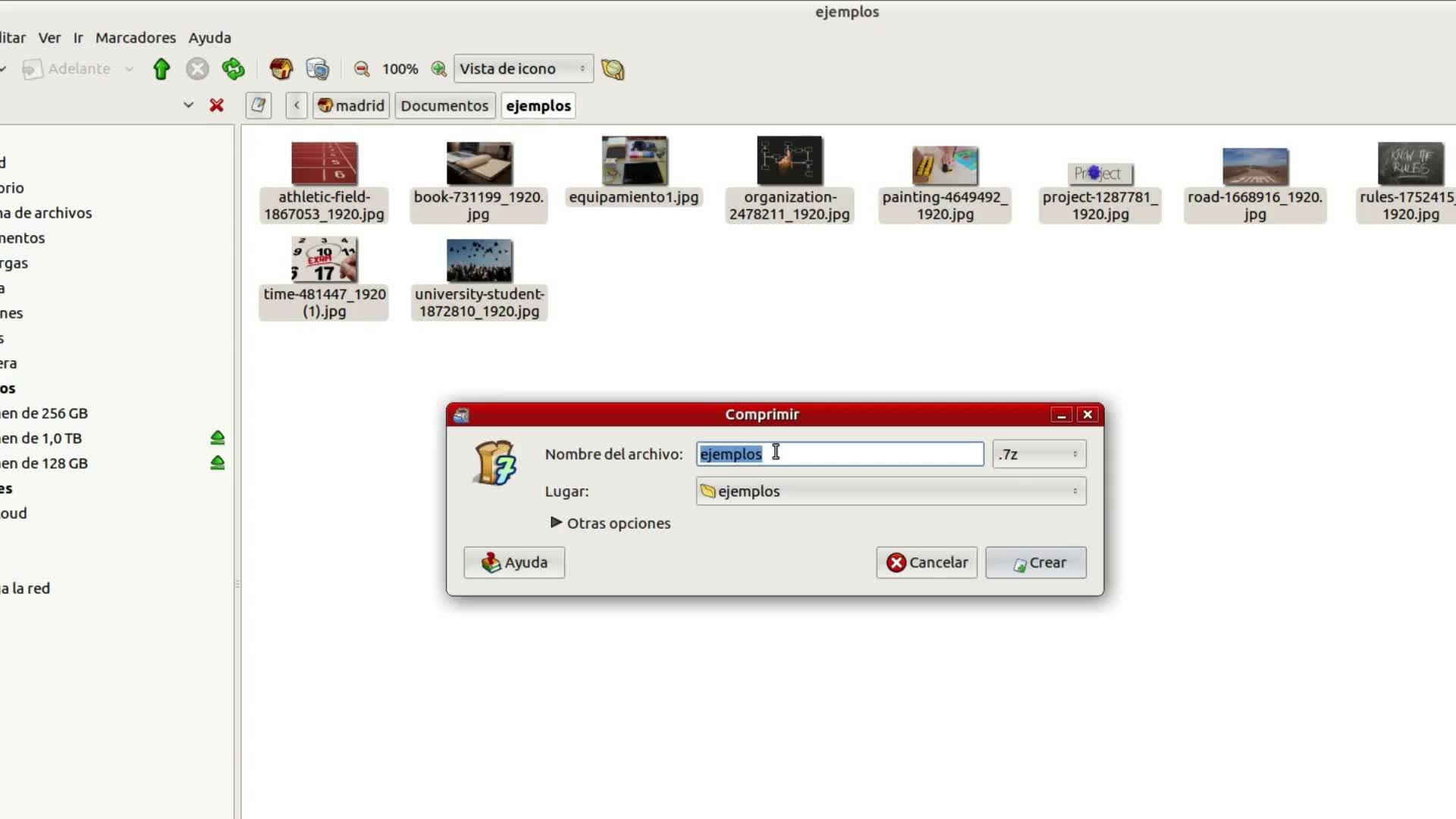The image size is (1456, 819).
Task: Click the zoom out magnifier icon
Action: 362,69
